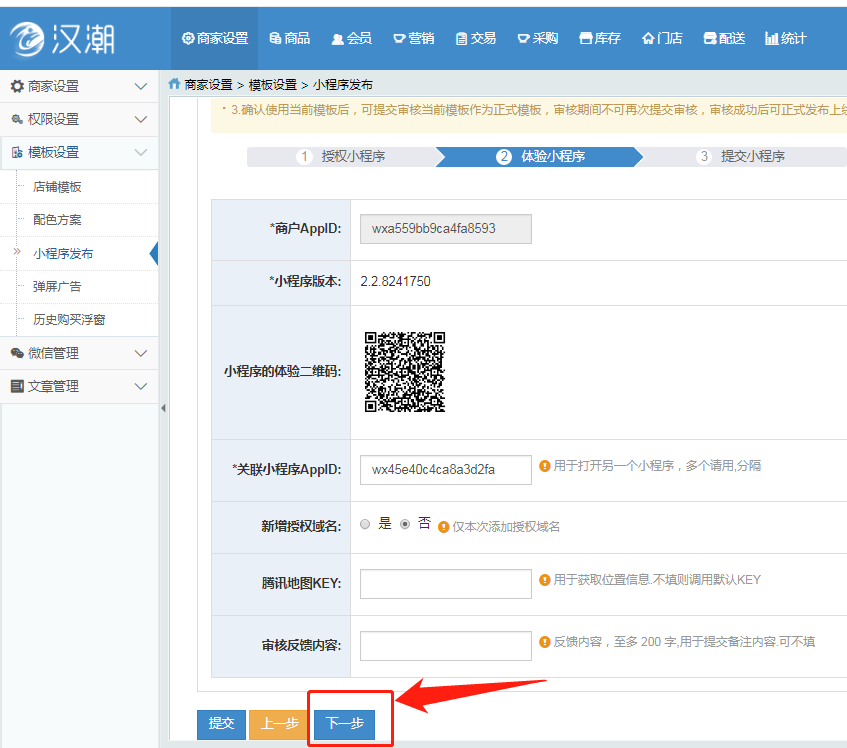The width and height of the screenshot is (847, 748).
Task: Click the 配送 delivery icon
Action: point(710,38)
